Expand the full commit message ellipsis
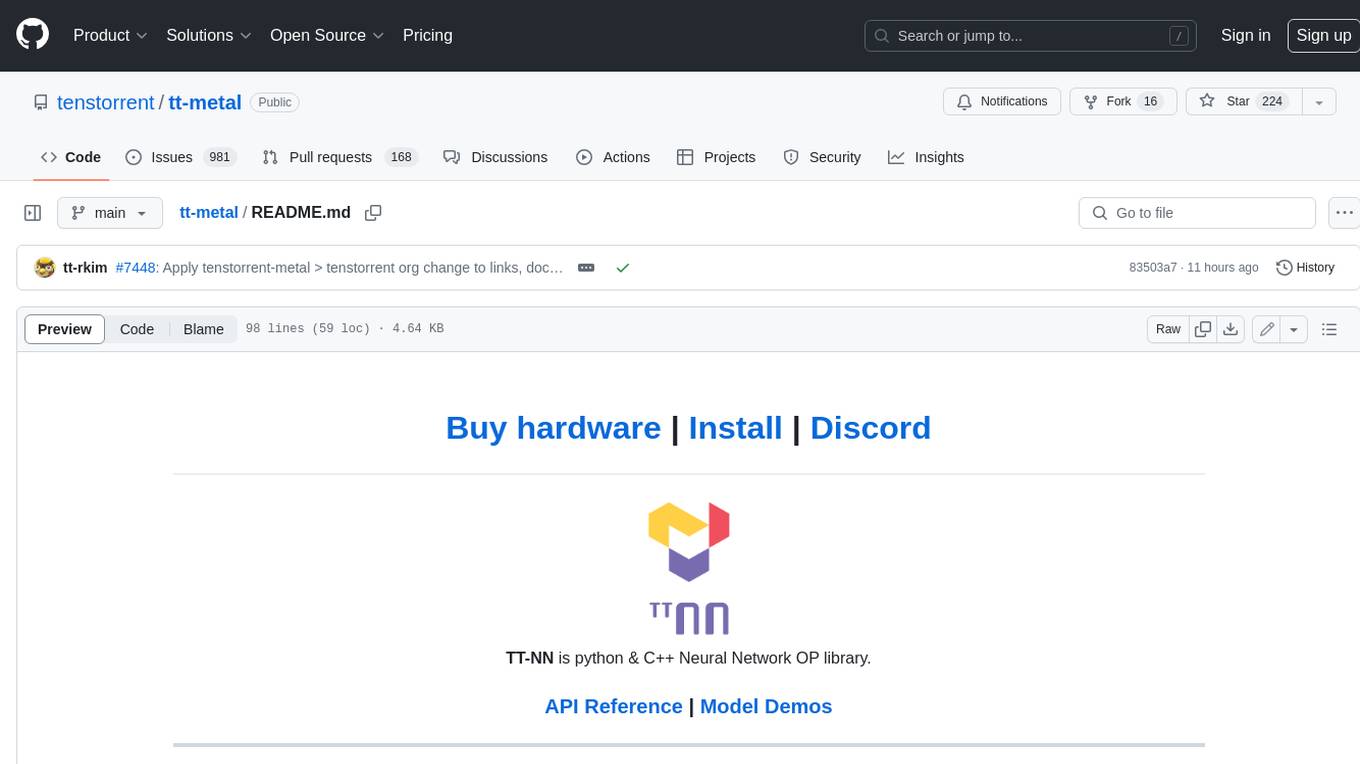 (587, 268)
